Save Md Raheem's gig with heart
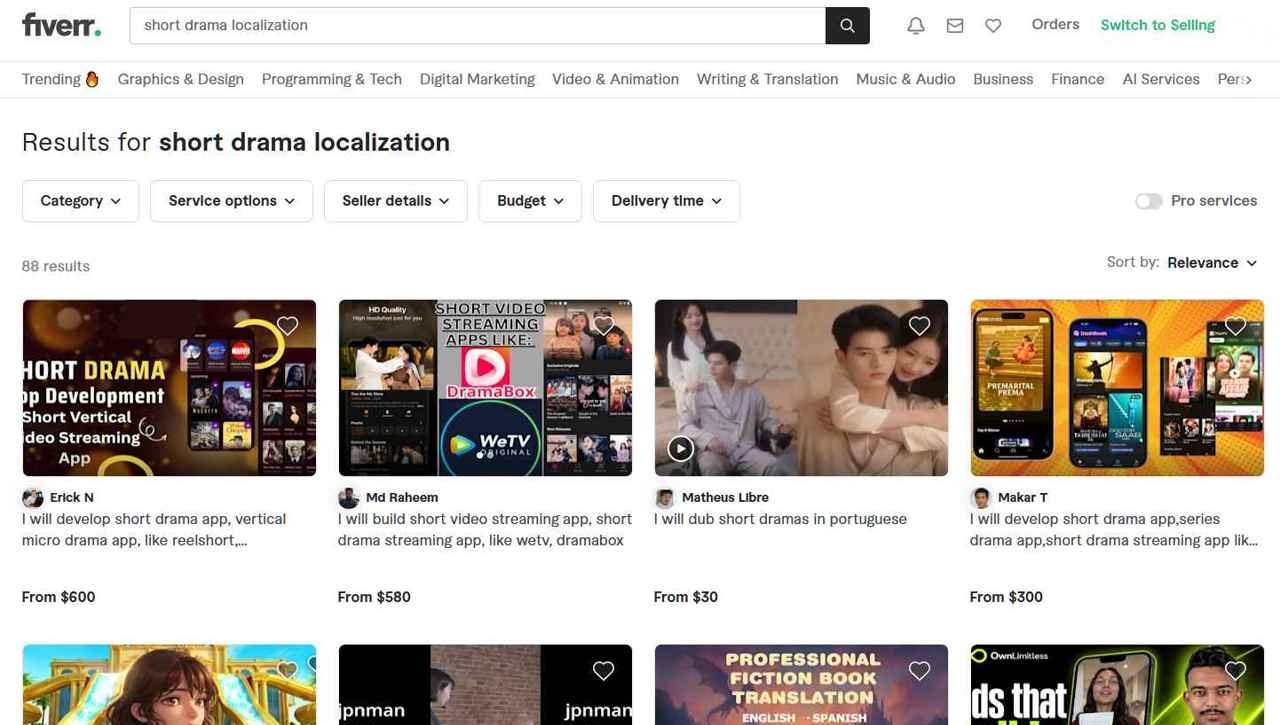 (x=604, y=325)
